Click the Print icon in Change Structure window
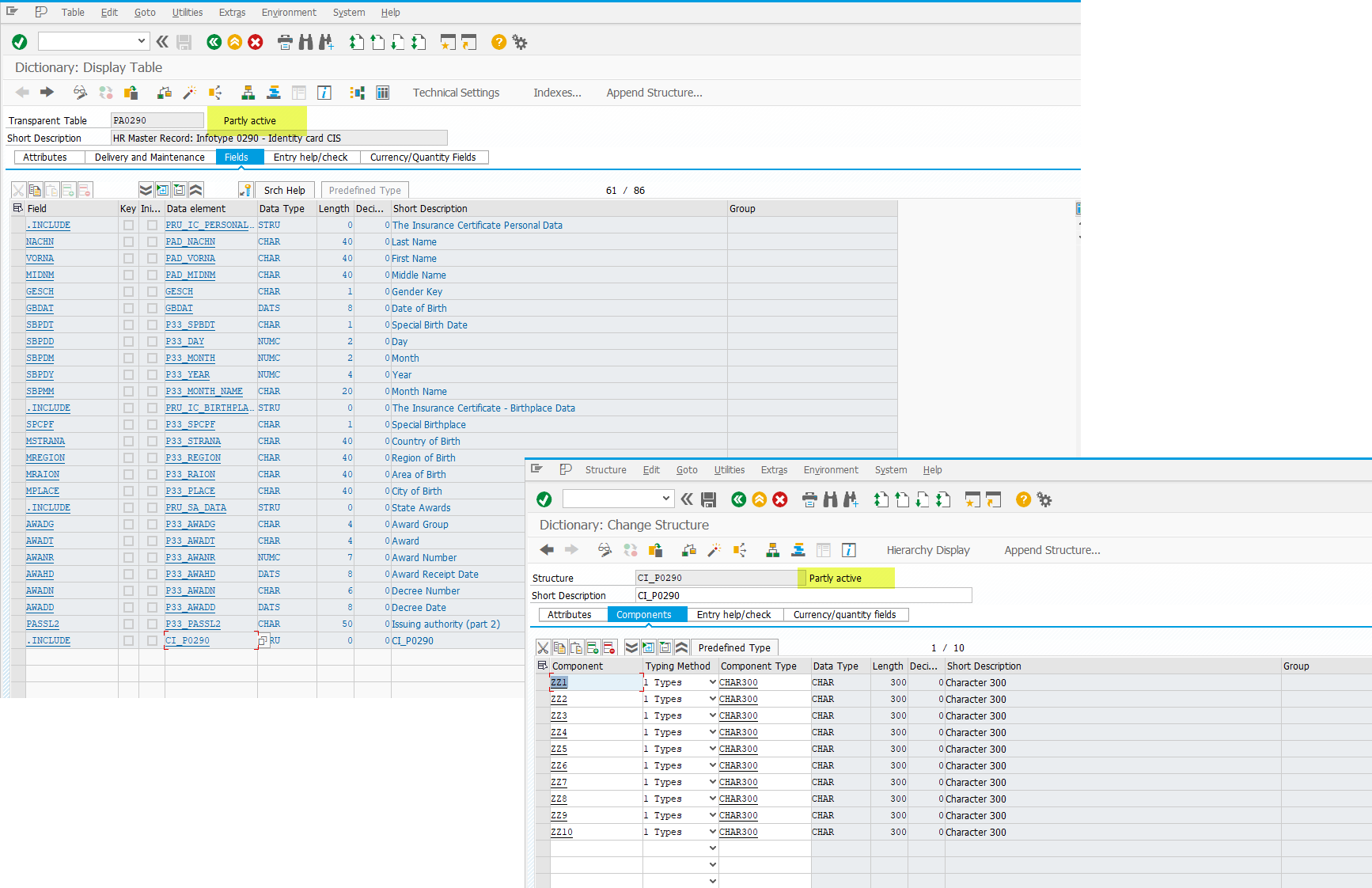 pyautogui.click(x=809, y=499)
